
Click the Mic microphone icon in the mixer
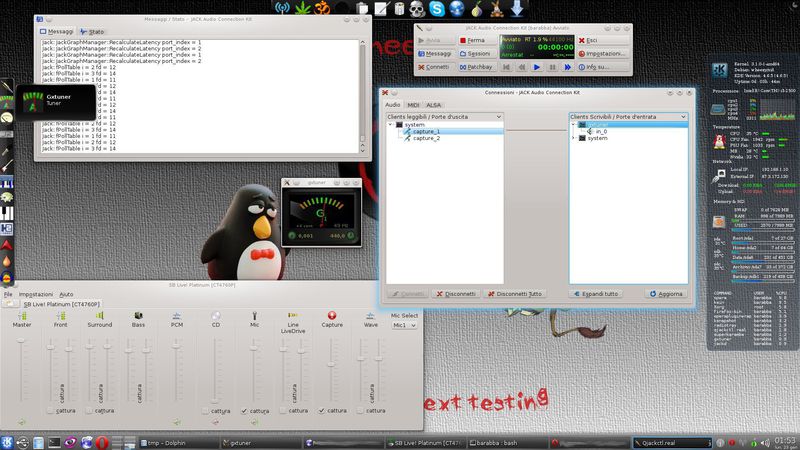[x=255, y=316]
